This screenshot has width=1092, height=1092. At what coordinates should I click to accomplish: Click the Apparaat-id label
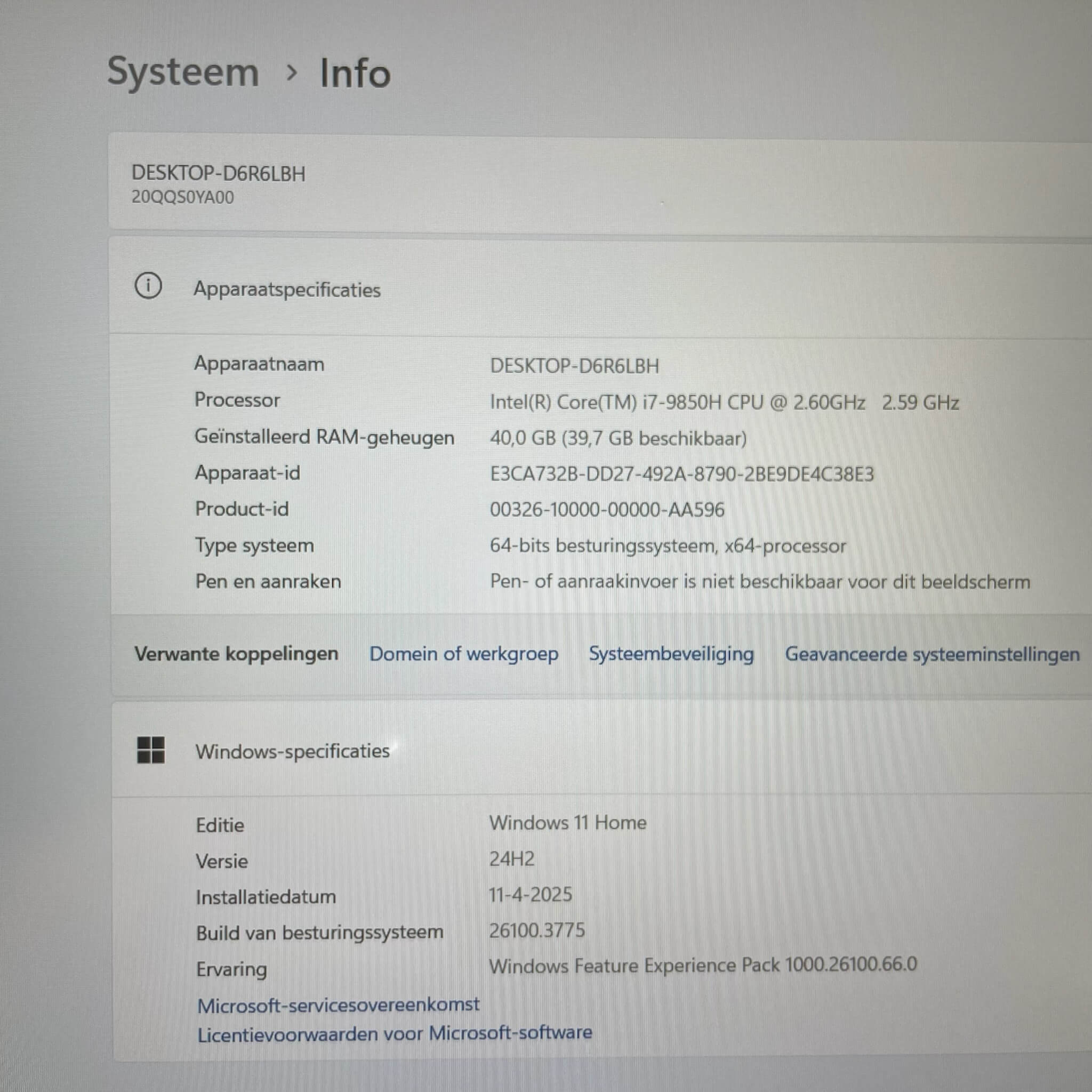[x=247, y=472]
